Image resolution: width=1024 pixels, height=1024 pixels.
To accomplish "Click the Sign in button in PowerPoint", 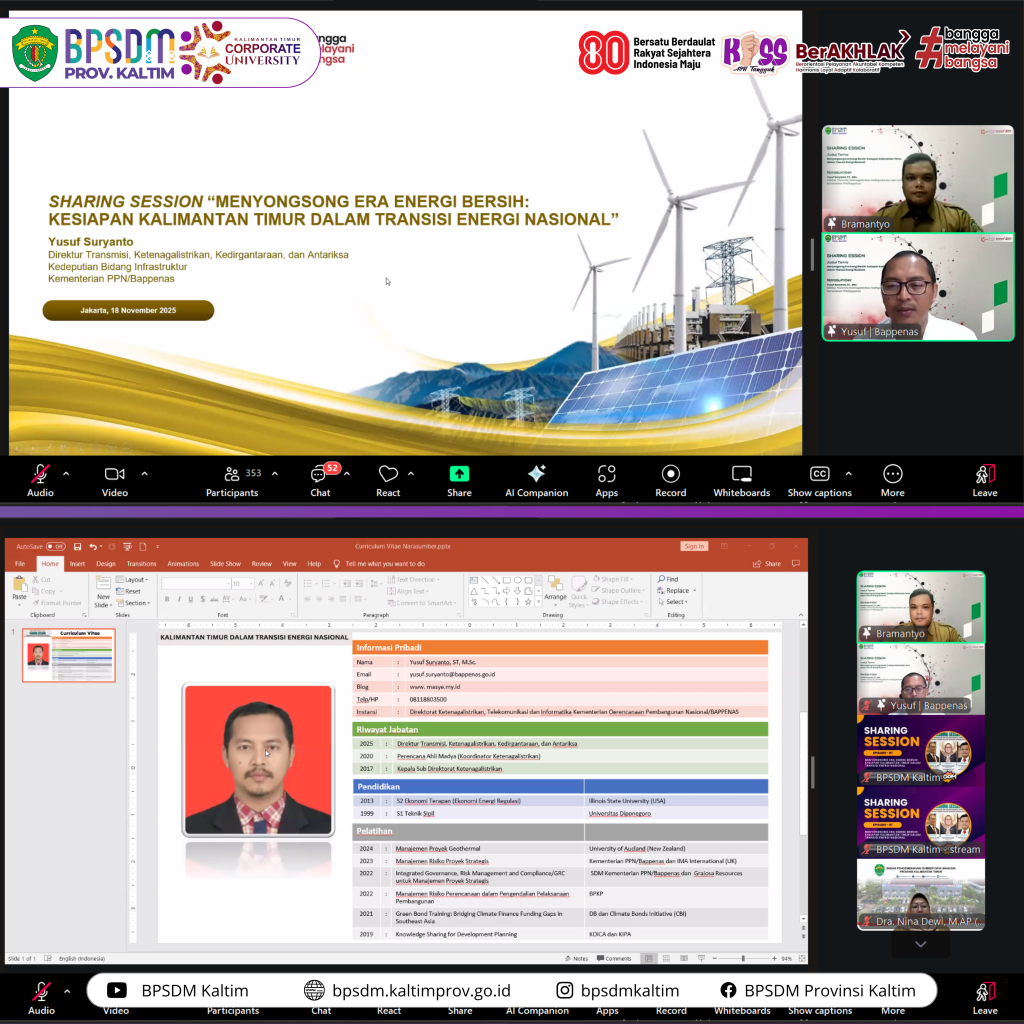I will [694, 546].
